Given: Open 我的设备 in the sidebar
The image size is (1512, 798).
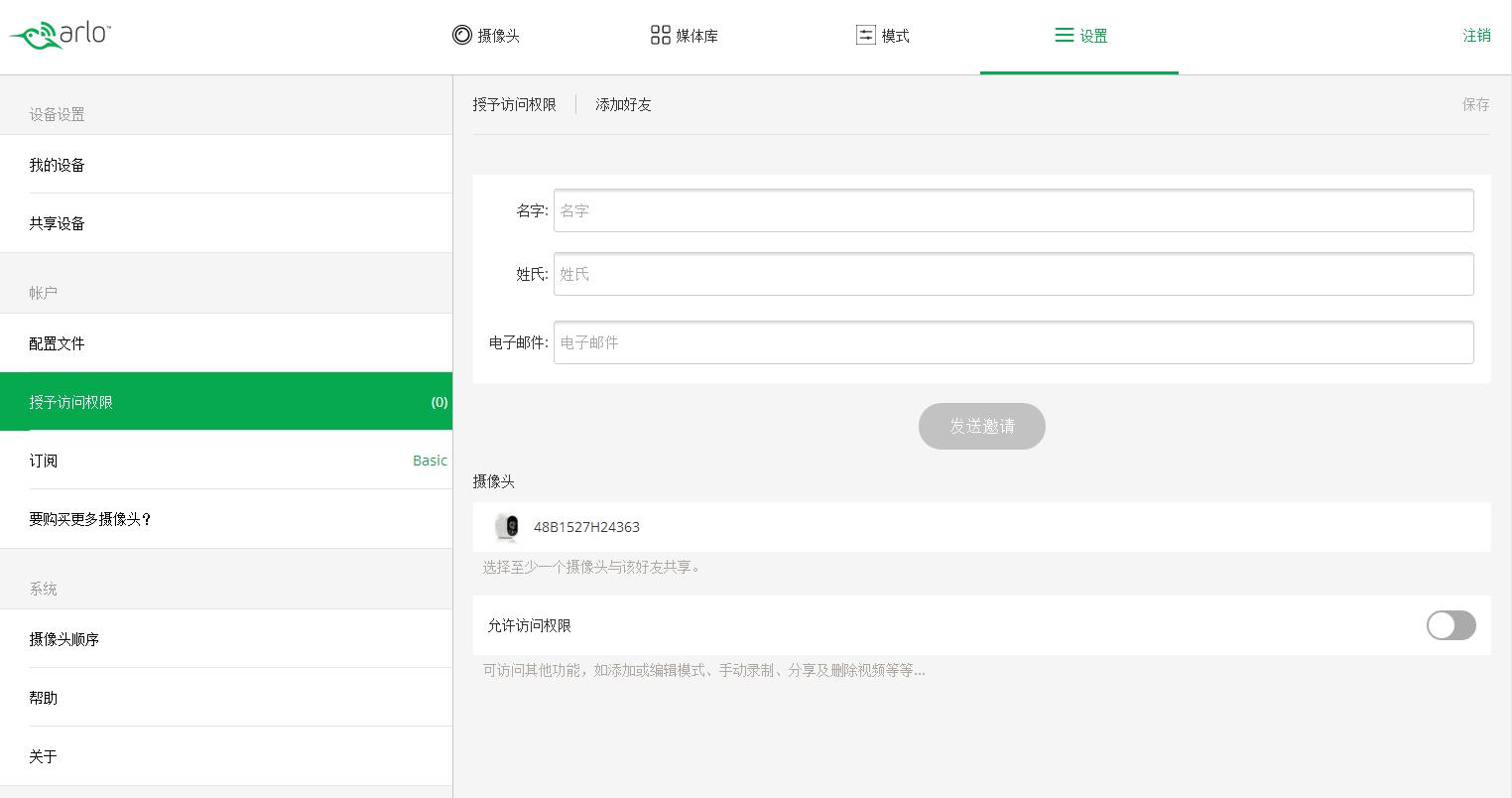Looking at the screenshot, I should click(226, 165).
